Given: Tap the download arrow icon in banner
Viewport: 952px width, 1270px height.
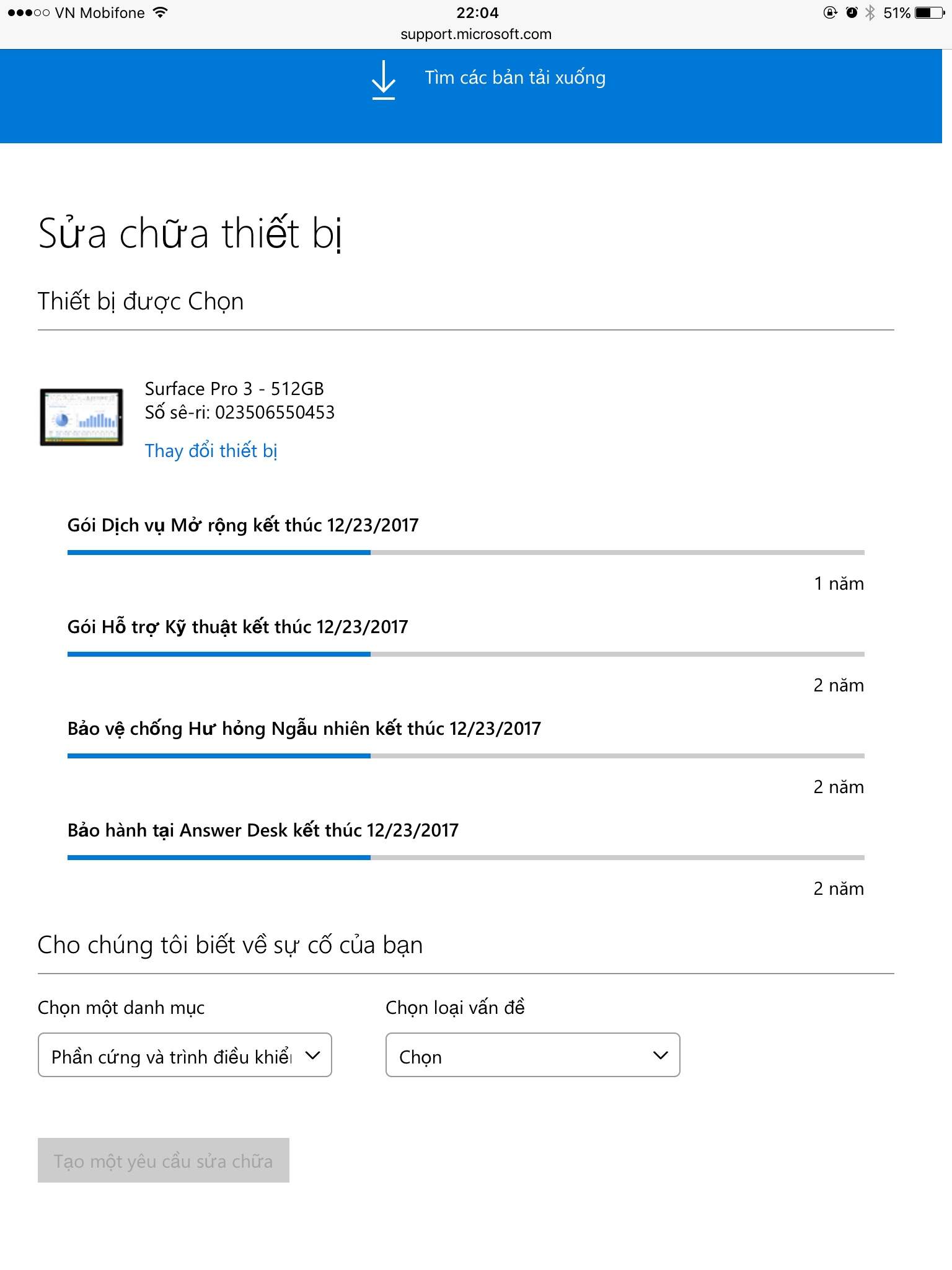Looking at the screenshot, I should pos(384,79).
